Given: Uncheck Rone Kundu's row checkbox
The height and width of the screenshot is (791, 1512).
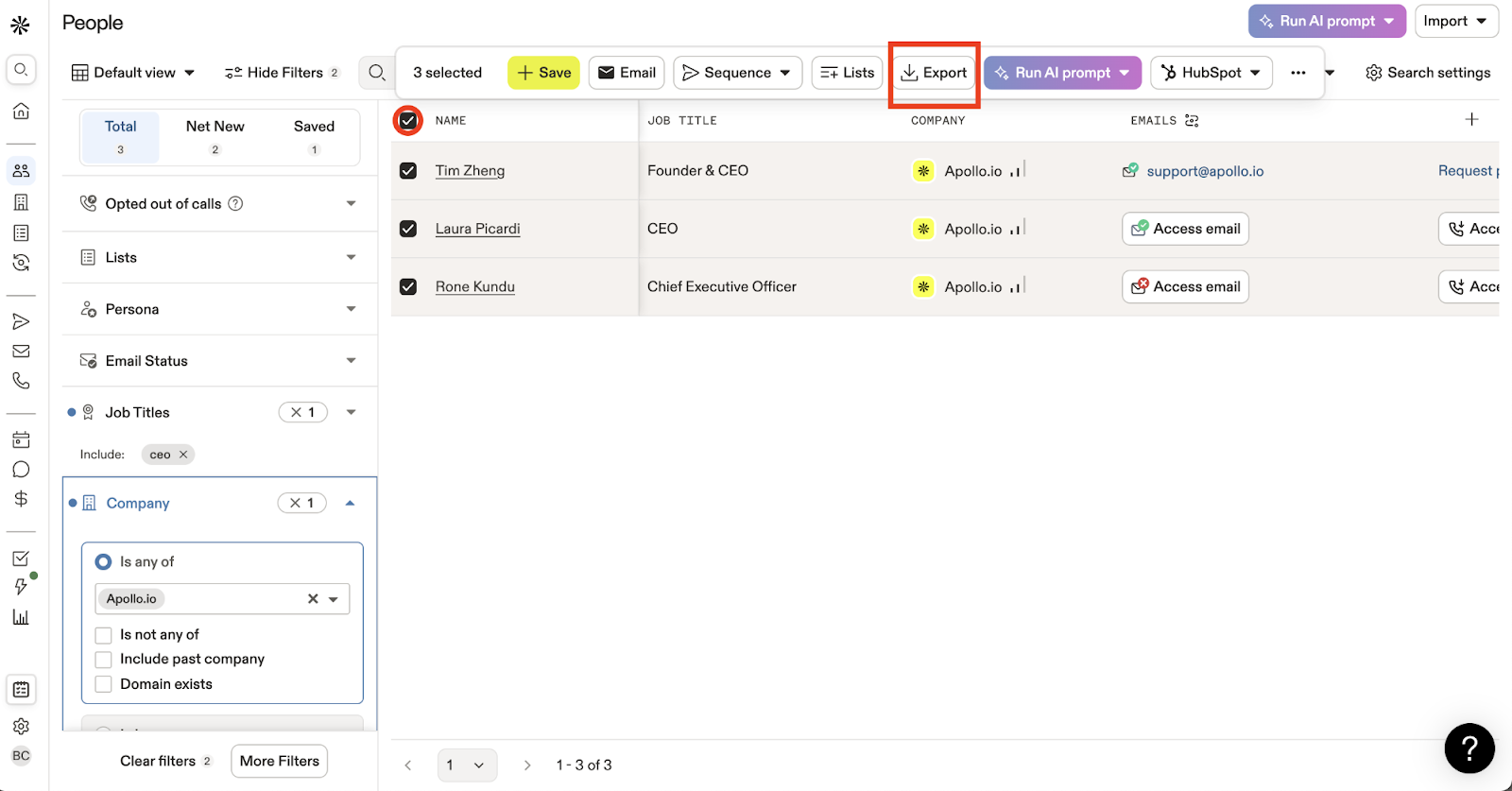Looking at the screenshot, I should coord(408,286).
